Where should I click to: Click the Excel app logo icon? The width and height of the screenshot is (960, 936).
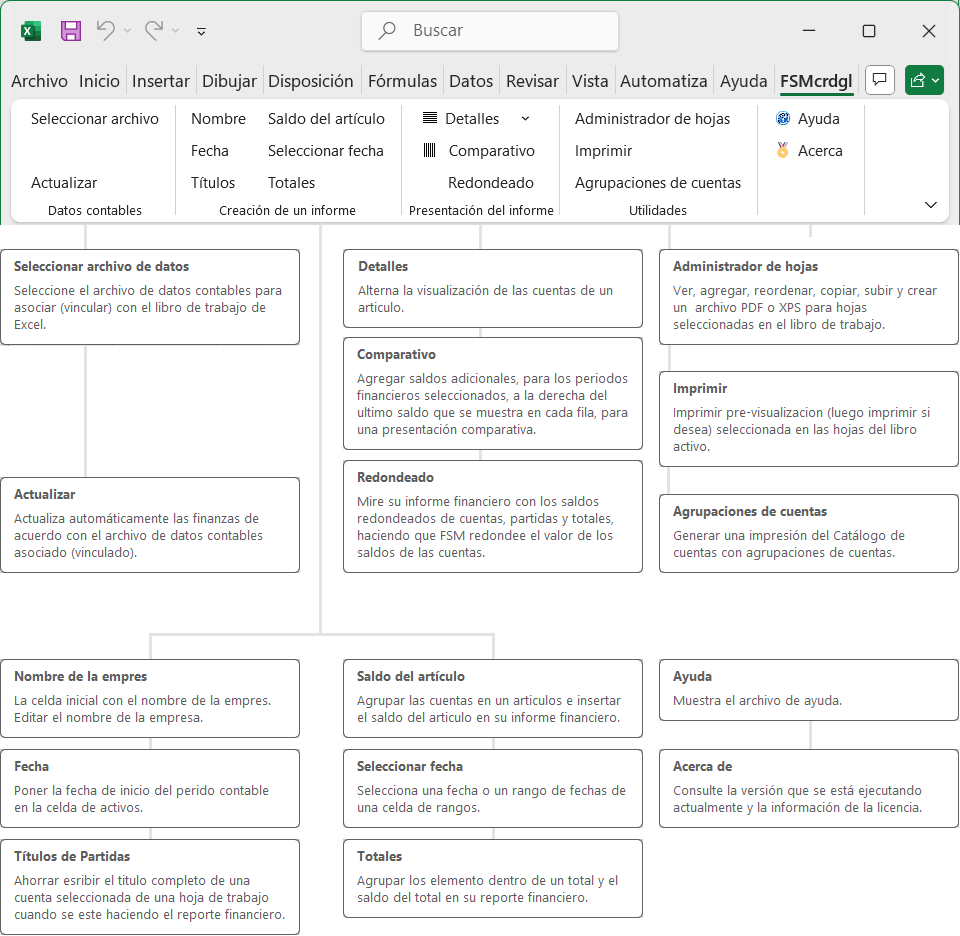coord(31,31)
